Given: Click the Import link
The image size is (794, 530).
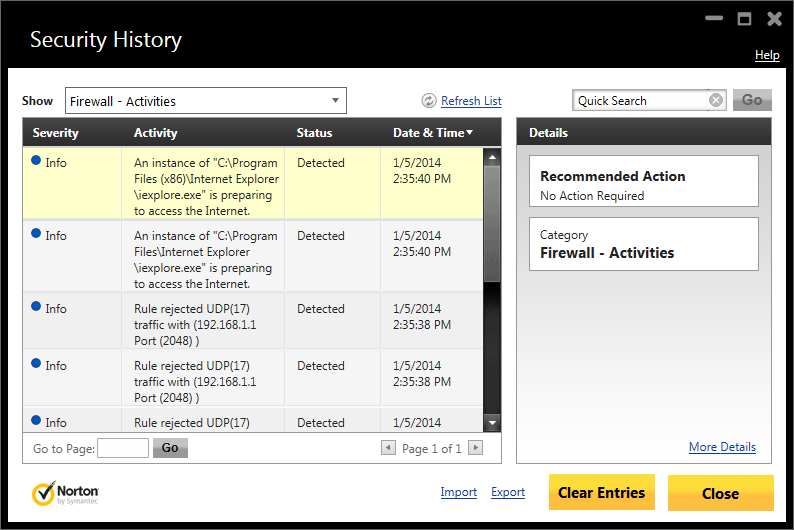Looking at the screenshot, I should coord(458,492).
